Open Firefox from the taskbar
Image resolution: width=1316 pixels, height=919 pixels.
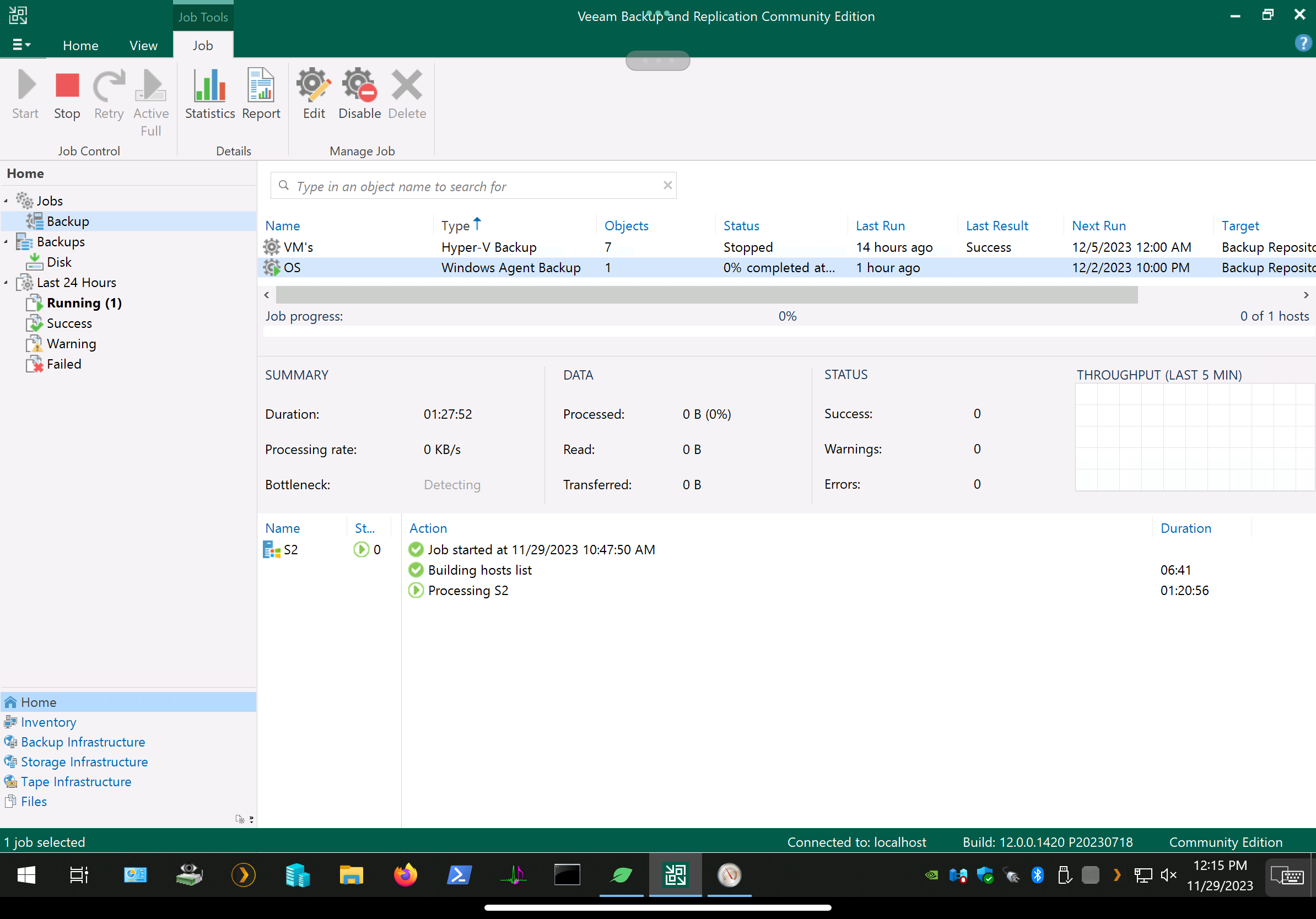click(405, 875)
